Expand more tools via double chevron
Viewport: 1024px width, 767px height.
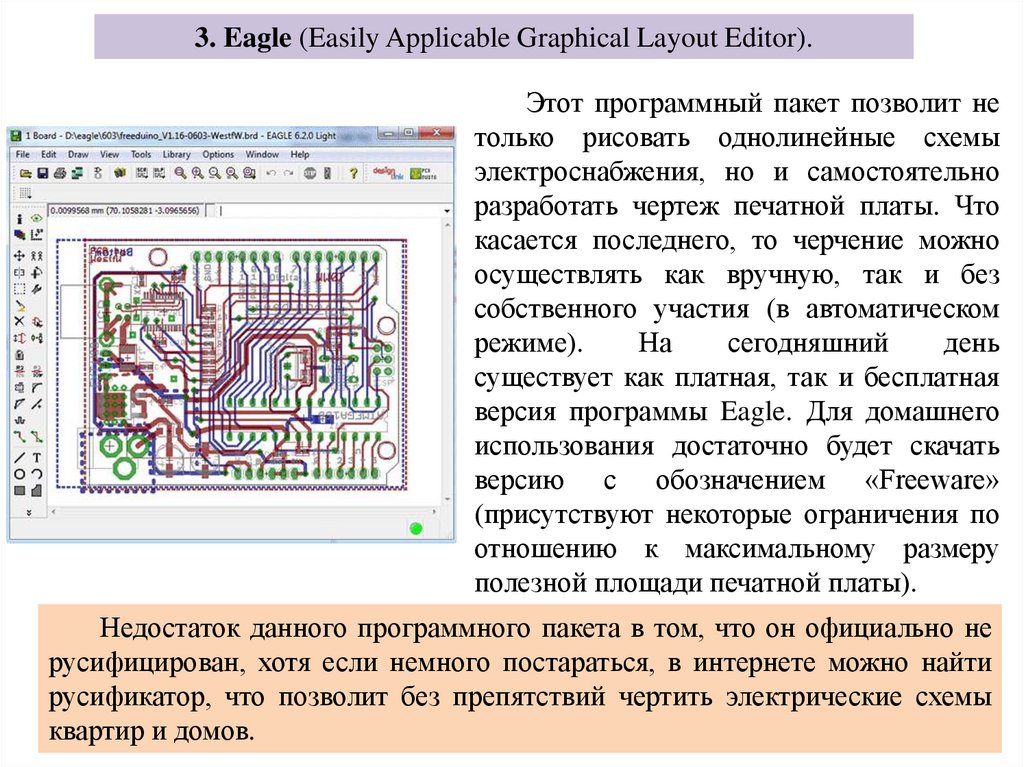[x=28, y=513]
